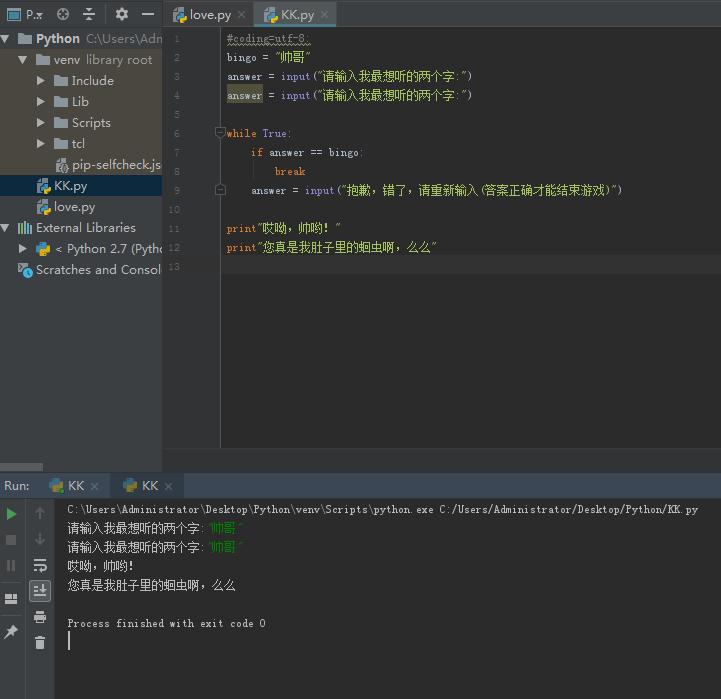Close the second KK run tab
This screenshot has width=721, height=699.
169,486
